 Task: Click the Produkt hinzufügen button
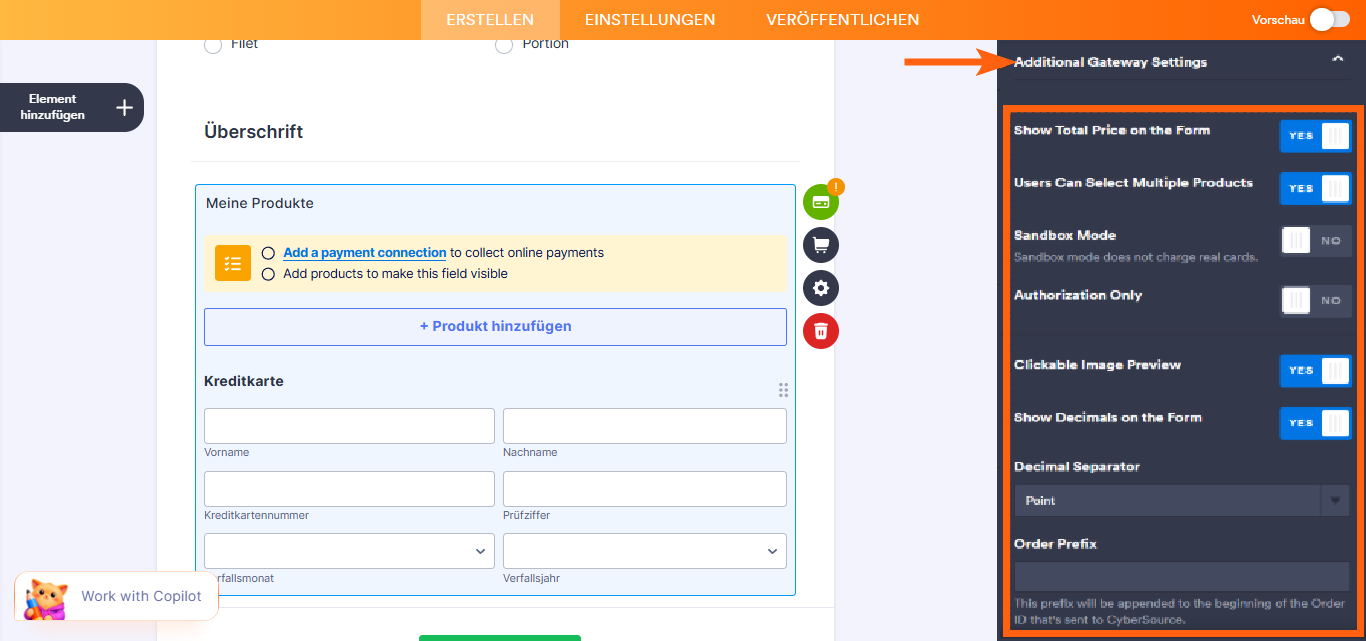[495, 327]
